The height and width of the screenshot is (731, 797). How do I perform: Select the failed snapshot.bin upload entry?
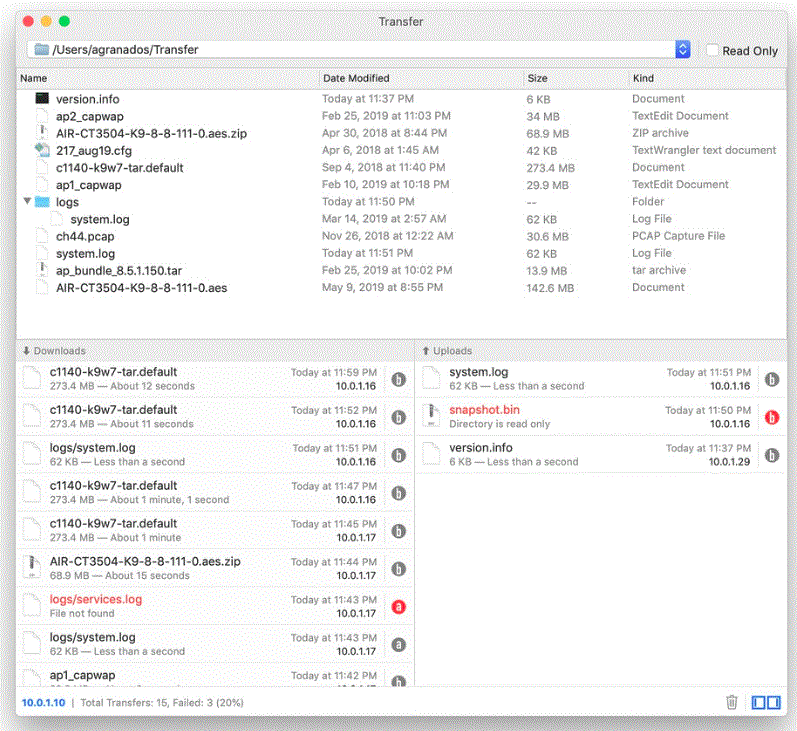[x=601, y=417]
